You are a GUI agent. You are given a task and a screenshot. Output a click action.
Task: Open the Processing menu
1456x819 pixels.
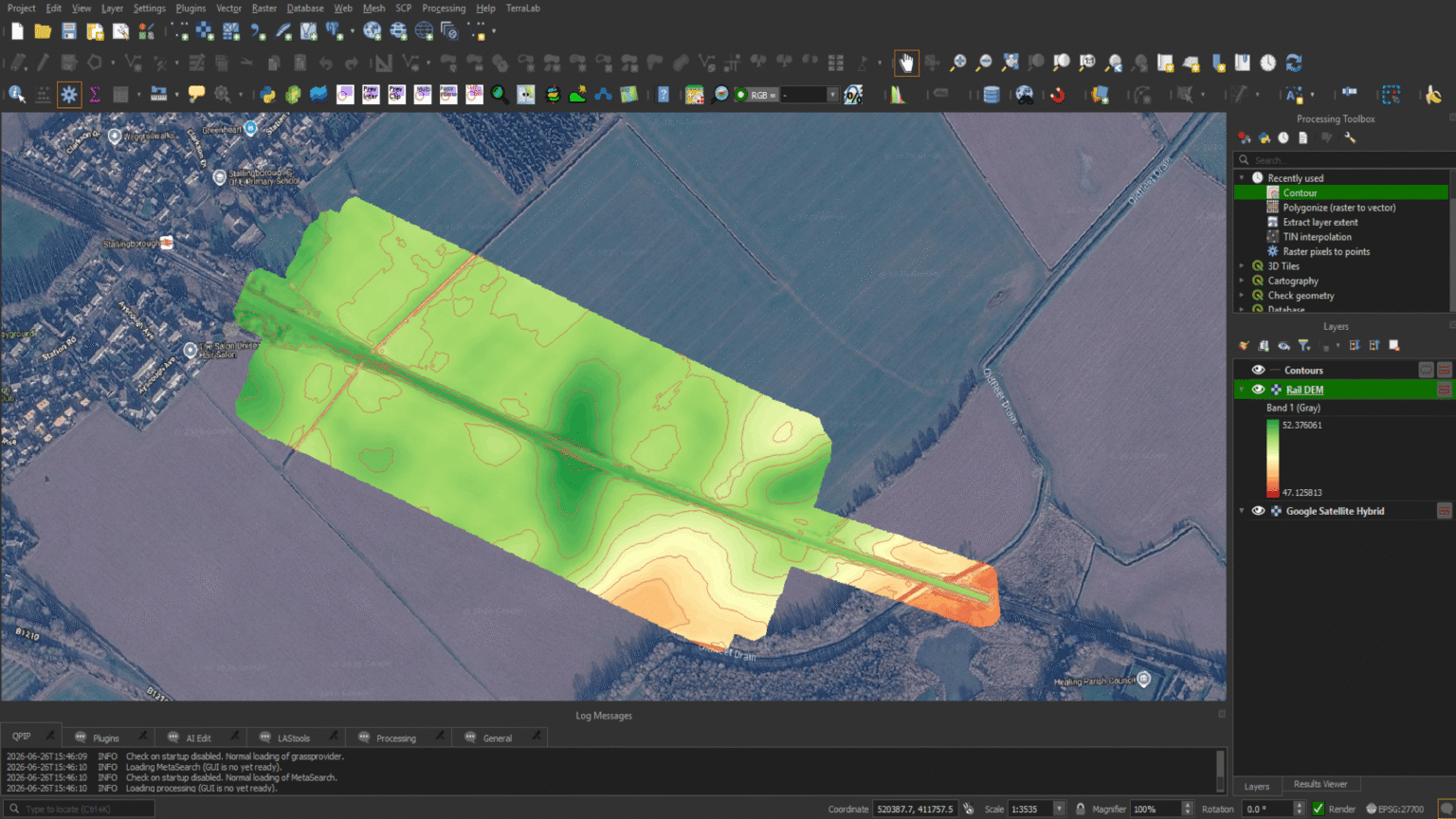[x=444, y=8]
